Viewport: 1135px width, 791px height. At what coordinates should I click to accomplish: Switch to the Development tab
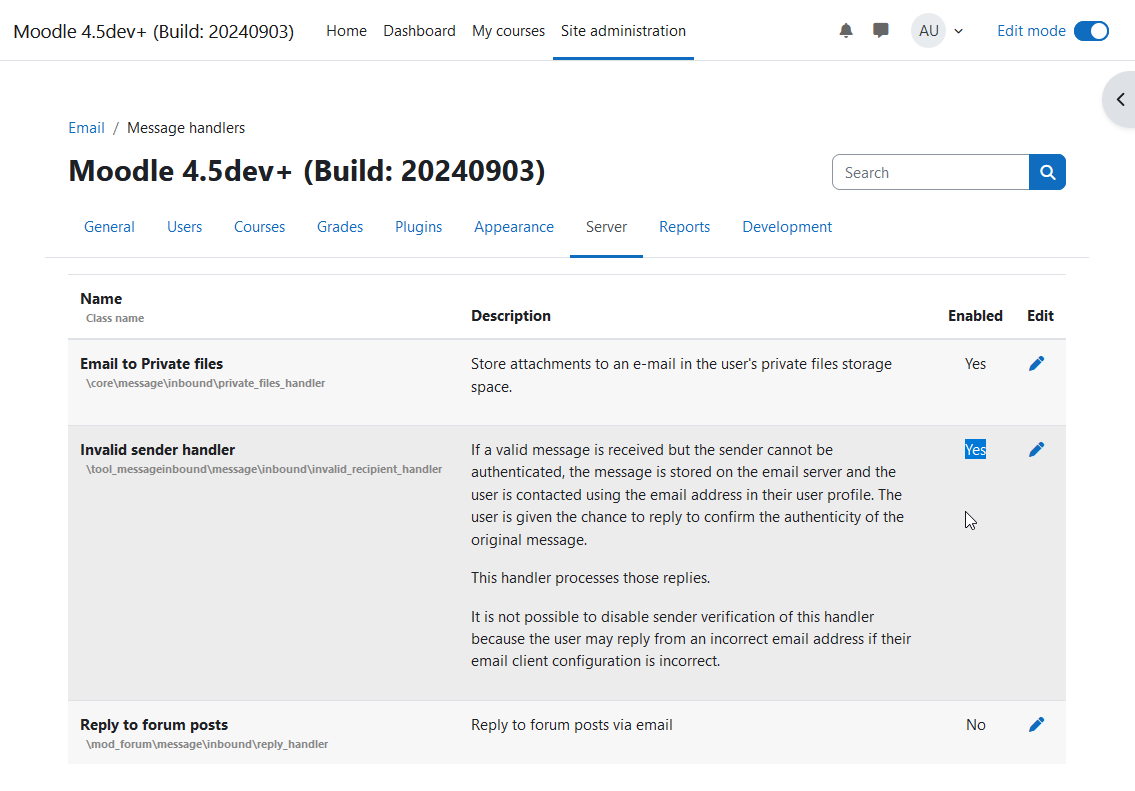click(x=787, y=227)
